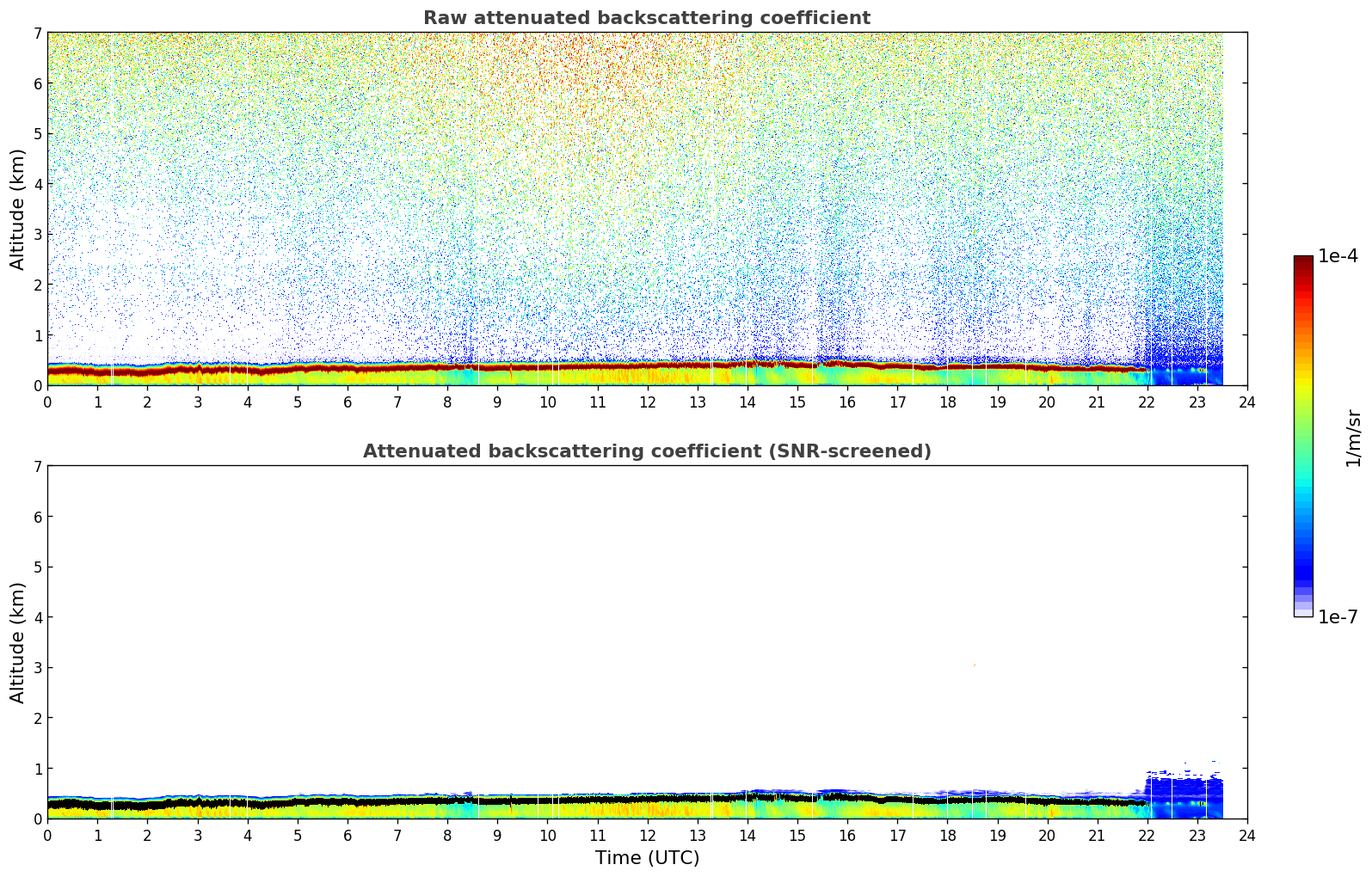Viewport: 1372px width, 877px height.
Task: Click time tick "12" under the raw plot
Action: point(647,402)
